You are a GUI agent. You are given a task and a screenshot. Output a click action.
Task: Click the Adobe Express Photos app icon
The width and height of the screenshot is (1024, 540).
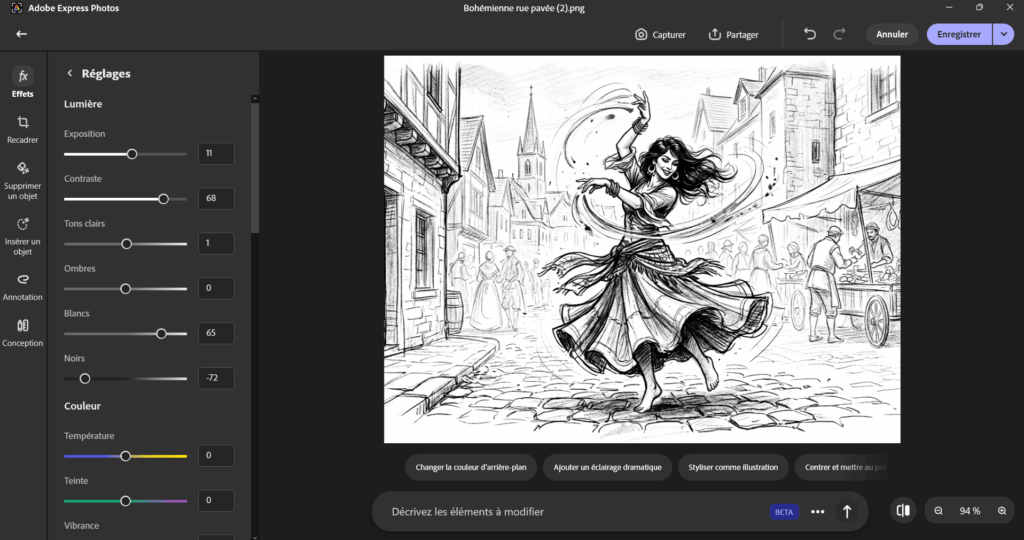[17, 8]
